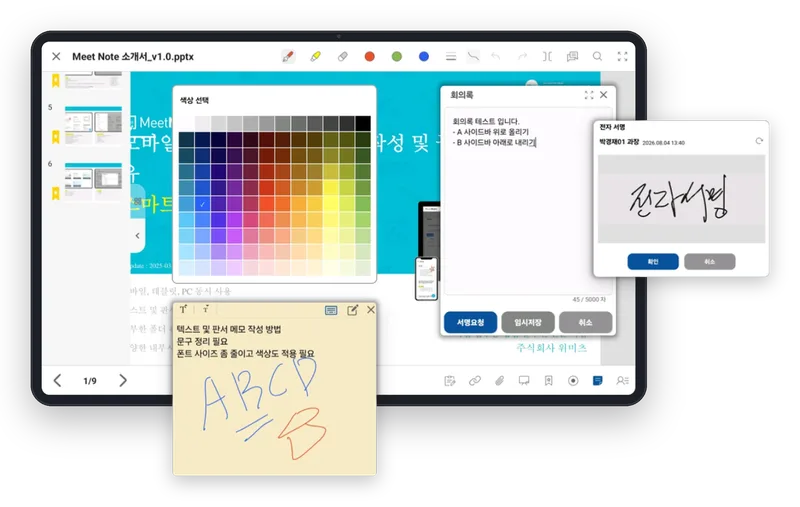Click the 1/9 page indicator

[x=90, y=381]
